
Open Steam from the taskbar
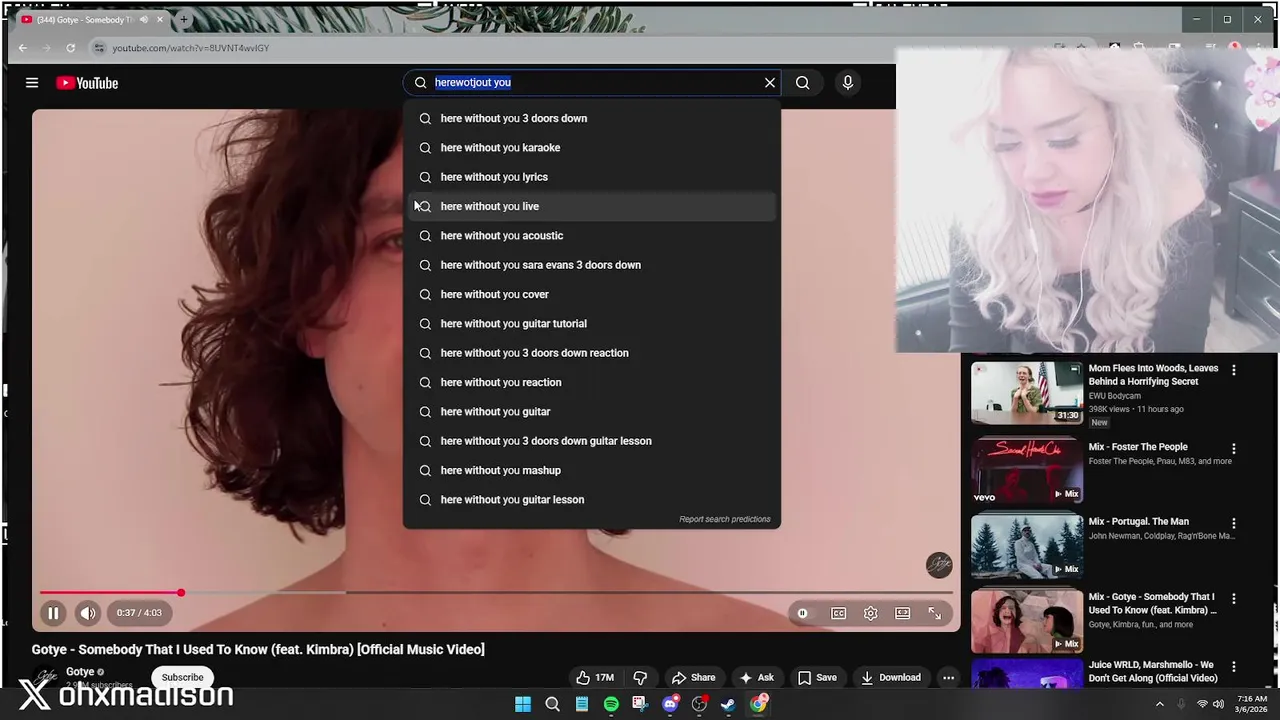728,704
